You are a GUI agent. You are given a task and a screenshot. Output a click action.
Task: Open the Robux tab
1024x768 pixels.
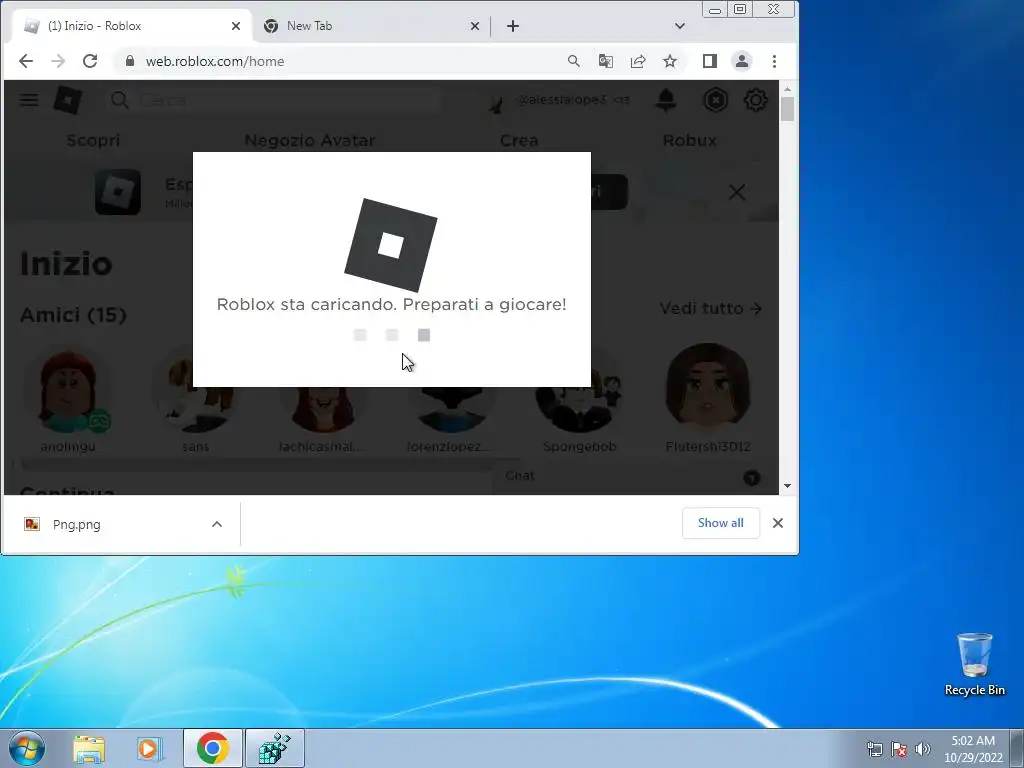(690, 140)
